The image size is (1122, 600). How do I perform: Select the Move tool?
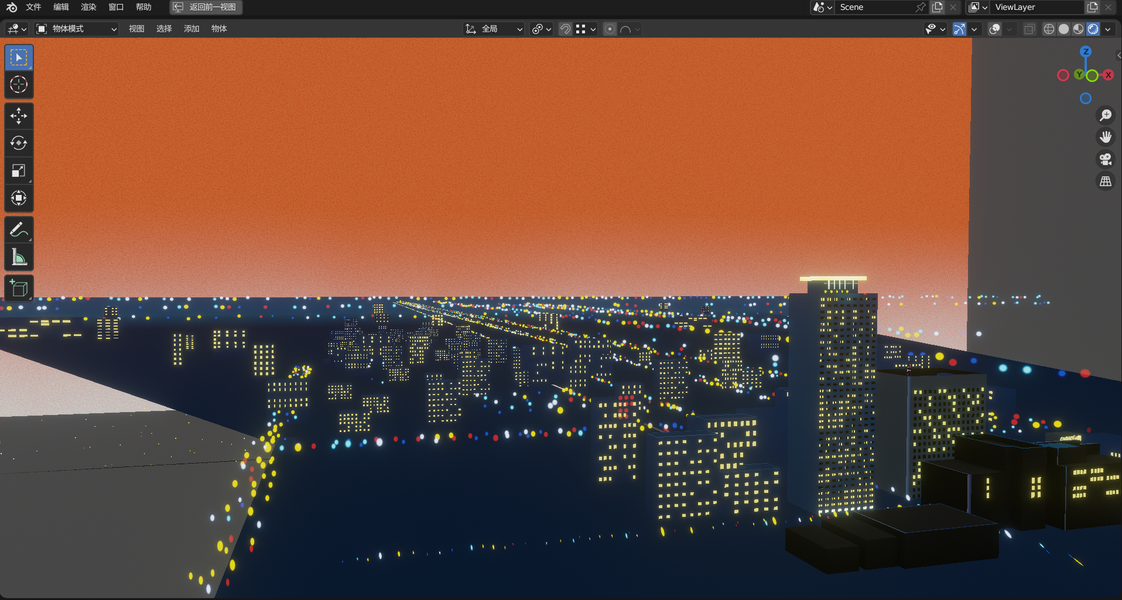coord(19,116)
